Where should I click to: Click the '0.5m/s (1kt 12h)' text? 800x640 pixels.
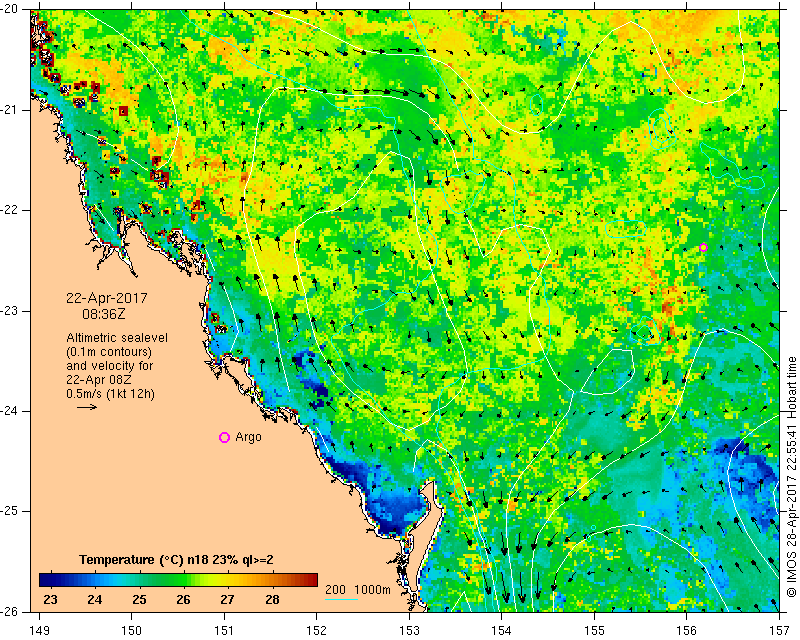coord(110,394)
